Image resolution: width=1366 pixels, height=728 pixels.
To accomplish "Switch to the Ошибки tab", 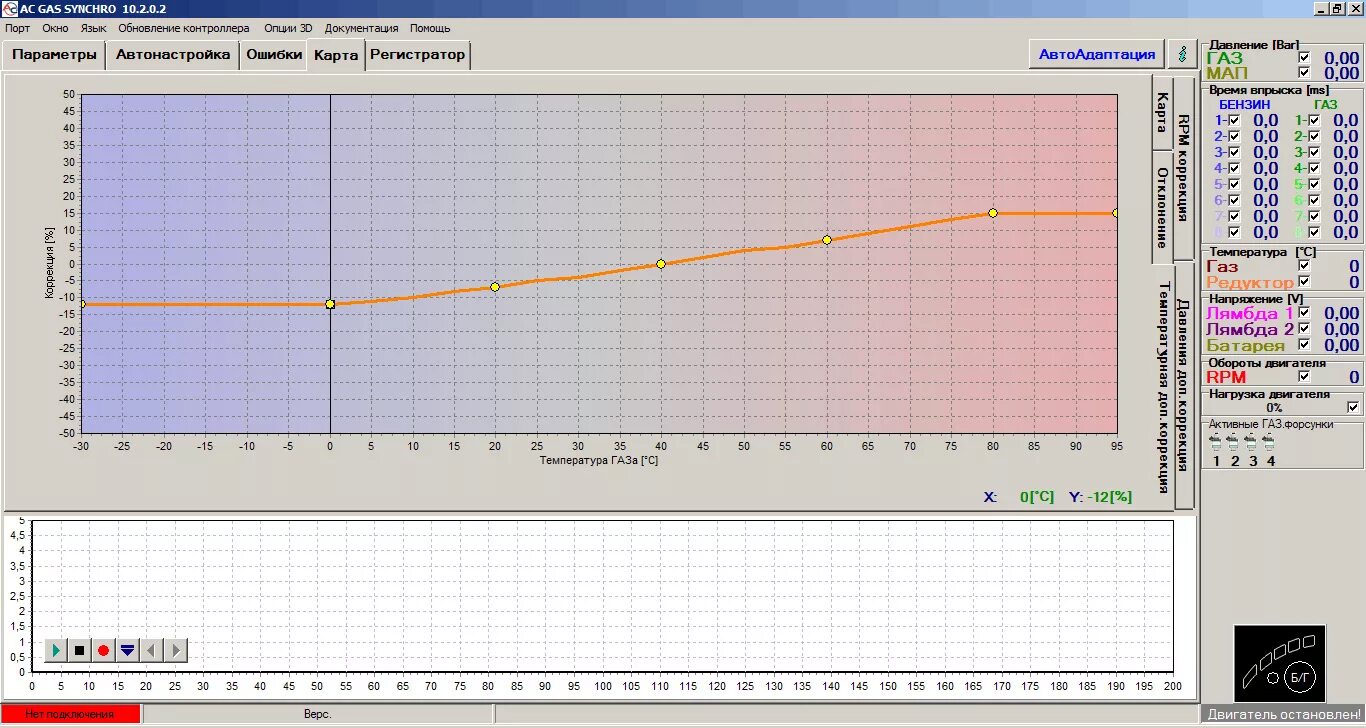I will click(274, 55).
